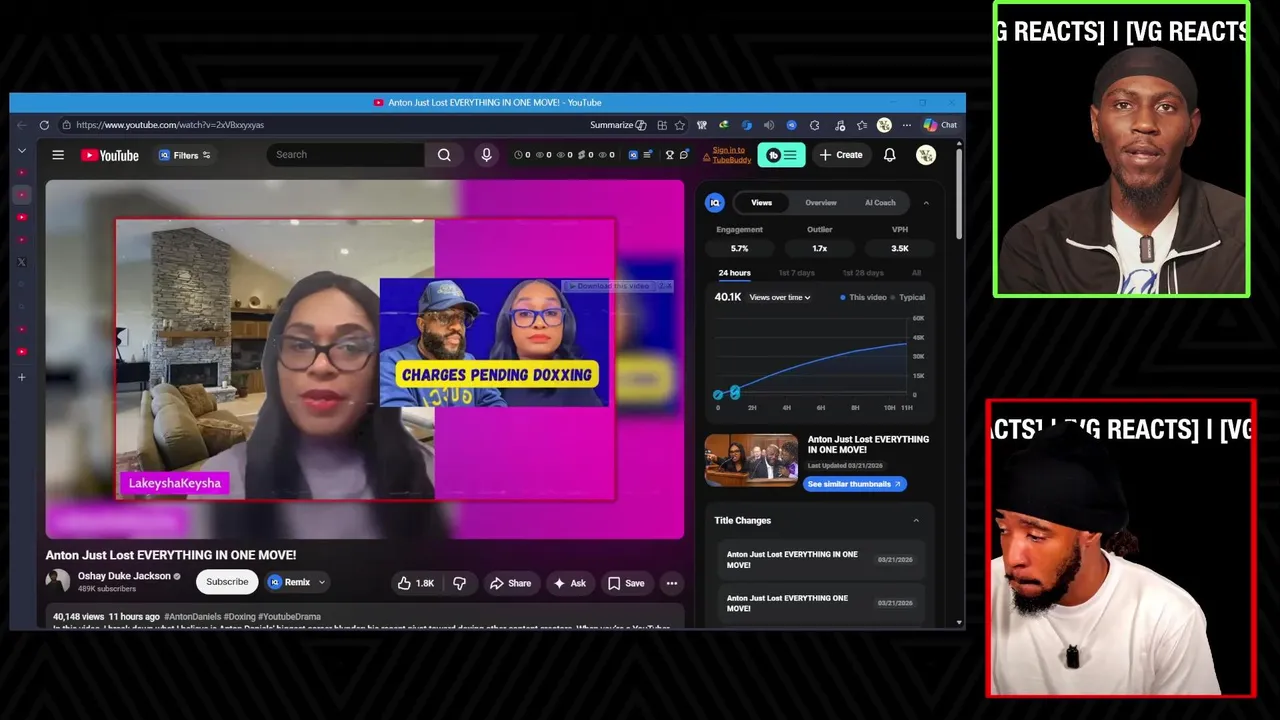
Task: Toggle This video series in chart legend
Action: point(863,297)
